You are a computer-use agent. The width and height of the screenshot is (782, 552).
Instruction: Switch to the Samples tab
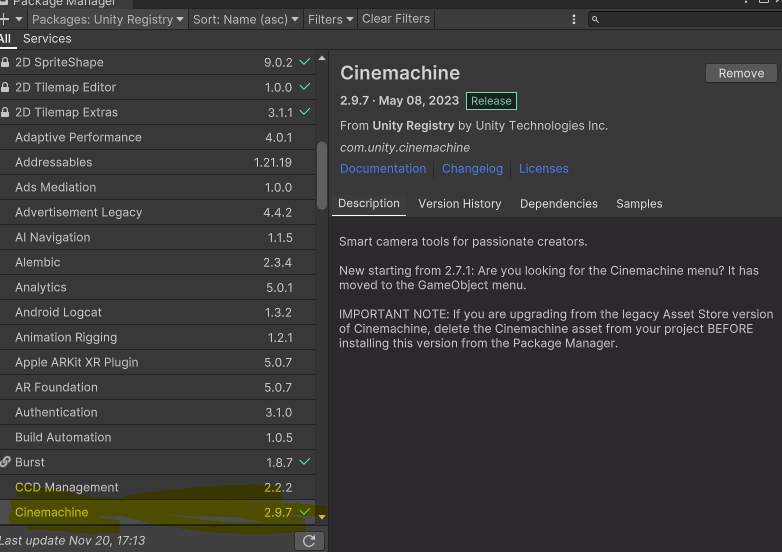pos(639,203)
